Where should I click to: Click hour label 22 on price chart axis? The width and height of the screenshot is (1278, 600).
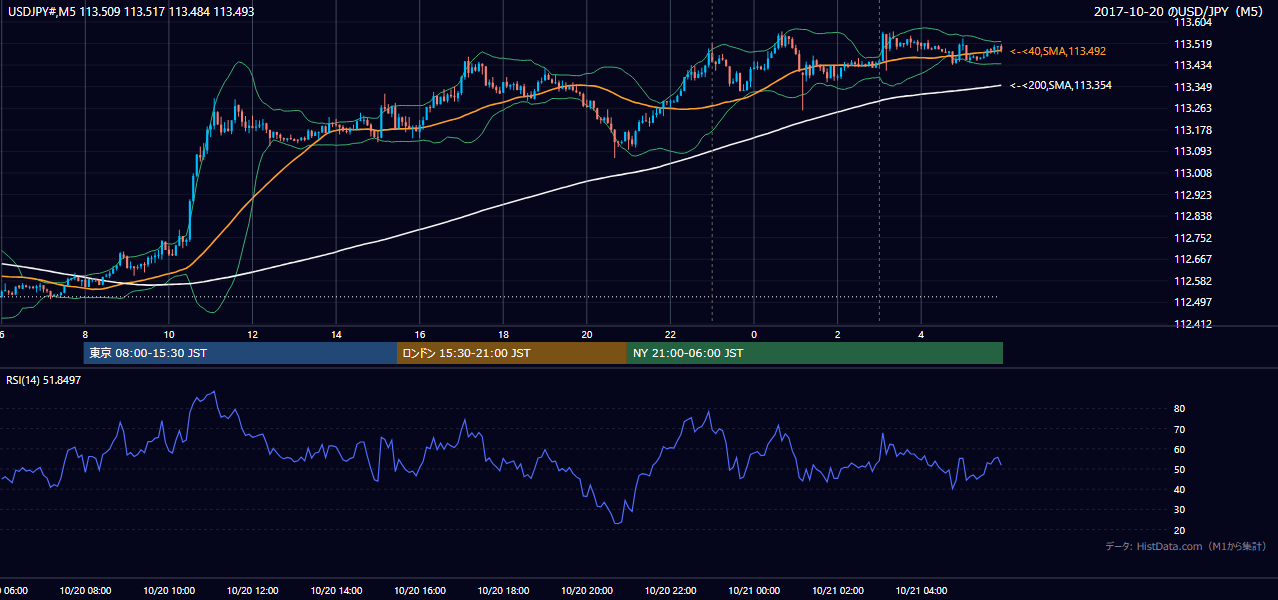(x=670, y=334)
